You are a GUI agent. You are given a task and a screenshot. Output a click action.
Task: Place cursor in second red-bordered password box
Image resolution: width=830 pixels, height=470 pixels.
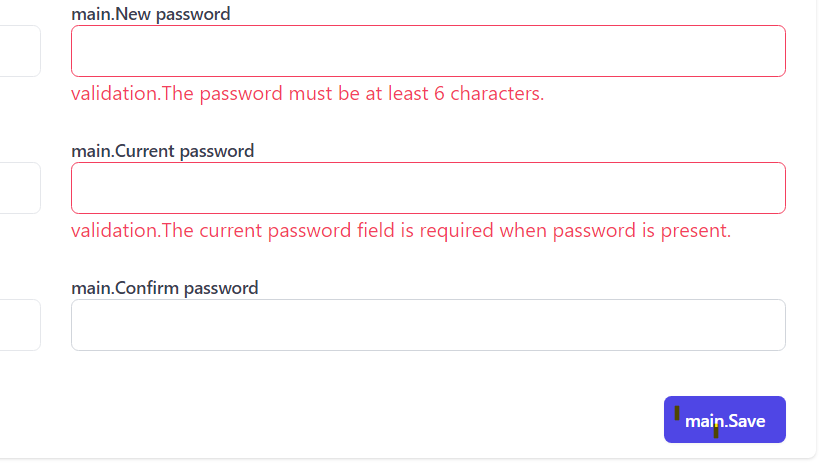[x=428, y=188]
